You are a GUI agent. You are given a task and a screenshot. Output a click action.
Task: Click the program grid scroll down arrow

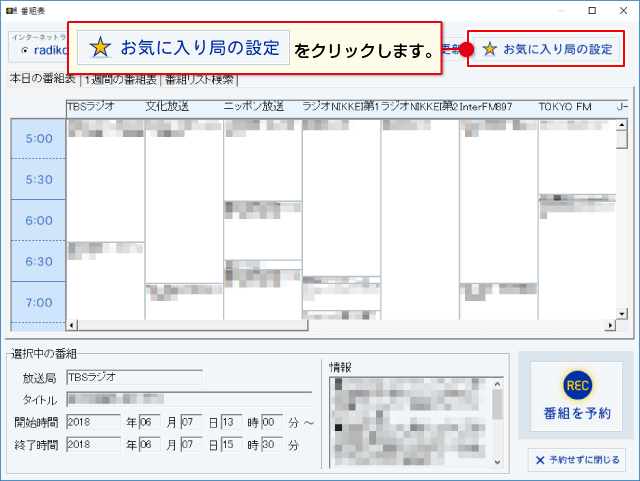(x=622, y=314)
